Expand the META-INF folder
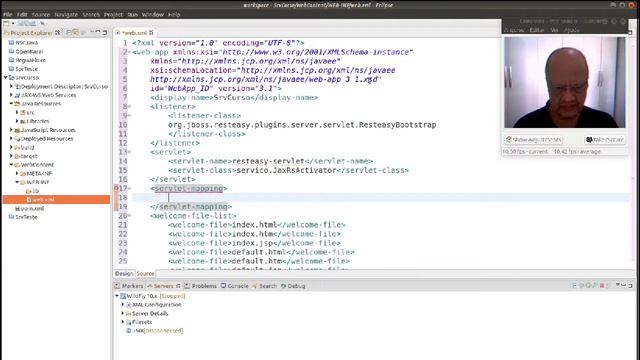 tap(17, 173)
